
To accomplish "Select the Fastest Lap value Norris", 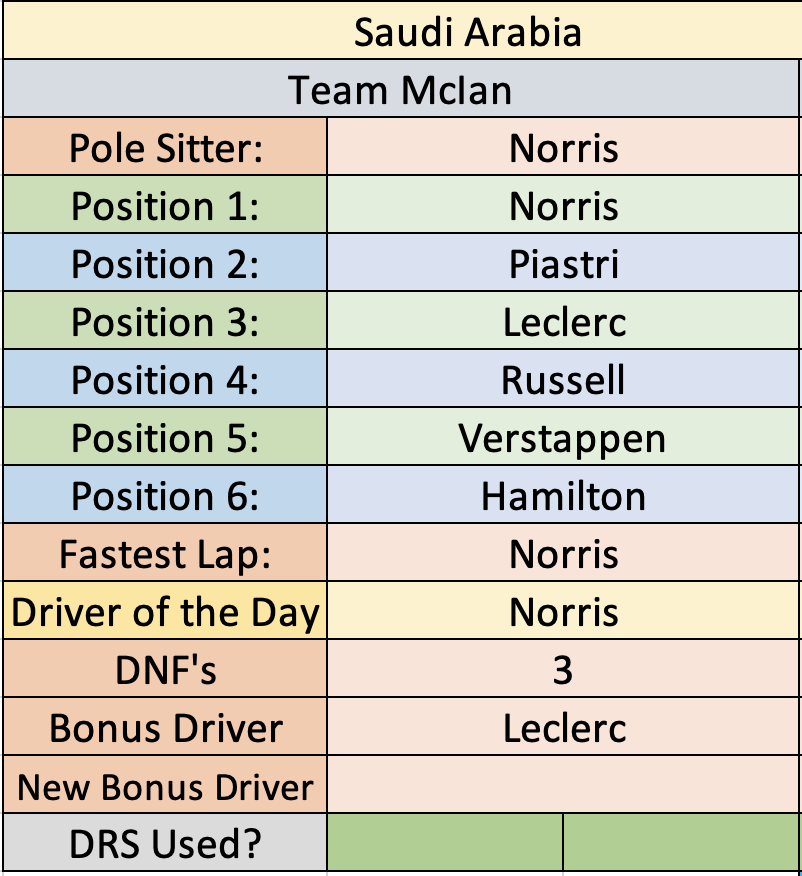I will 563,554.
